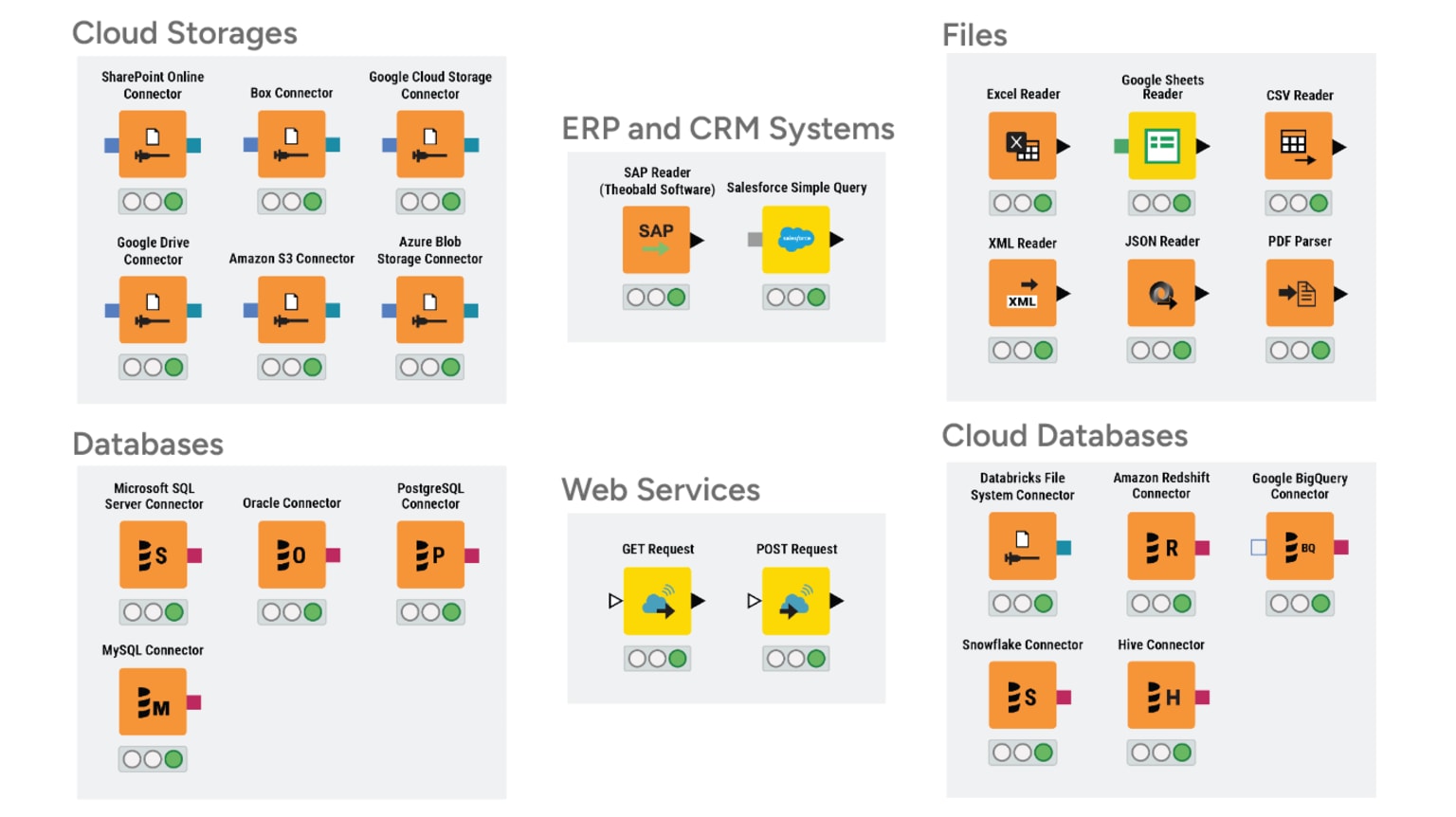Click the blue input port of Box Connector
This screenshot has height=817, width=1456.
(250, 145)
